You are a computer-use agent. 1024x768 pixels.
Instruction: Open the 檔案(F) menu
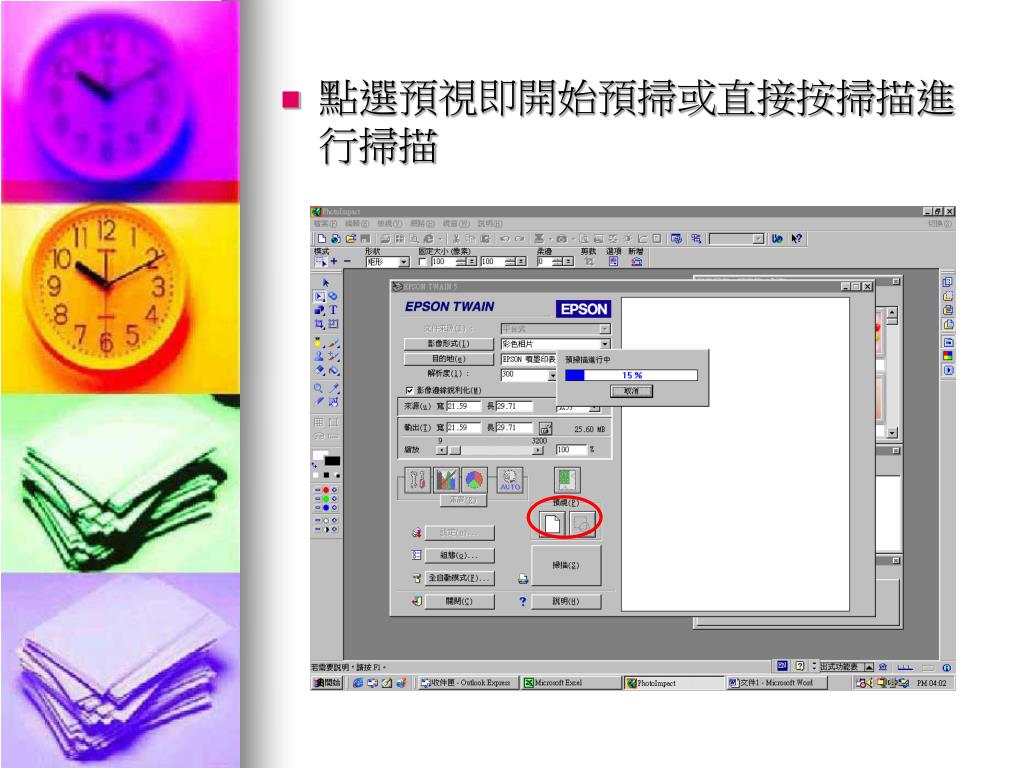[x=325, y=224]
